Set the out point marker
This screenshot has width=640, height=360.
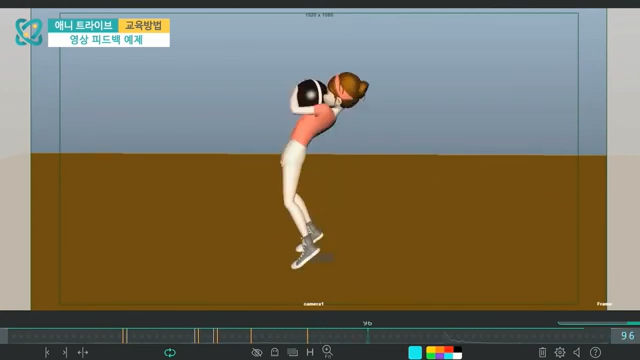click(65, 352)
